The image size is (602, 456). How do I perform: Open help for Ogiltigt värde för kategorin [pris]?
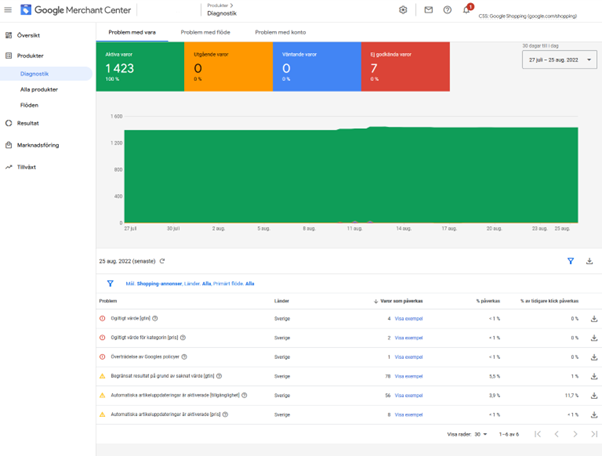click(x=183, y=337)
